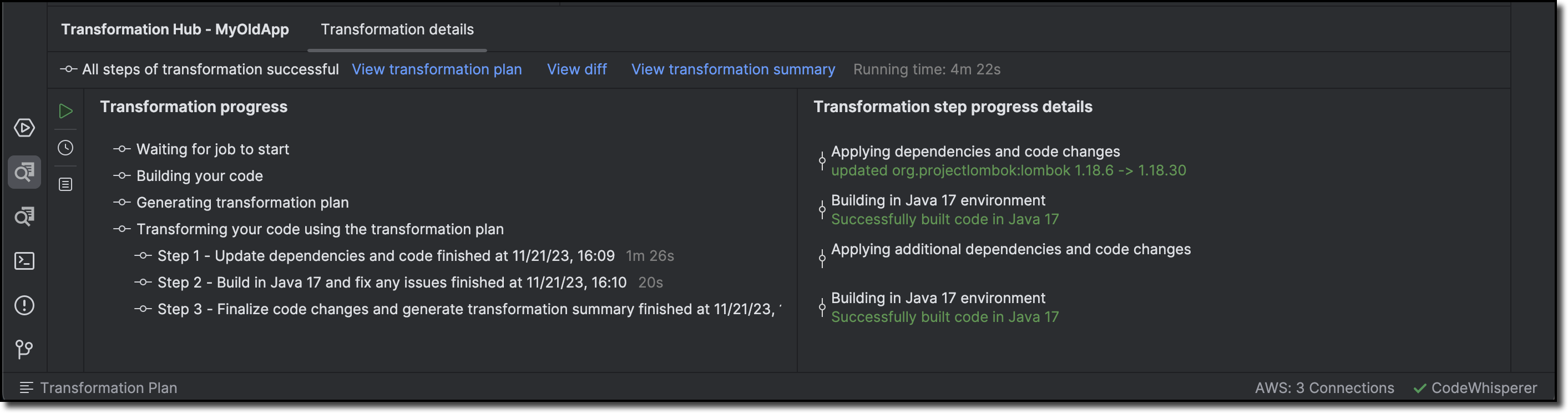Image resolution: width=1568 pixels, height=413 pixels.
Task: Click Transformation Plan in the bottom bar
Action: 108,388
